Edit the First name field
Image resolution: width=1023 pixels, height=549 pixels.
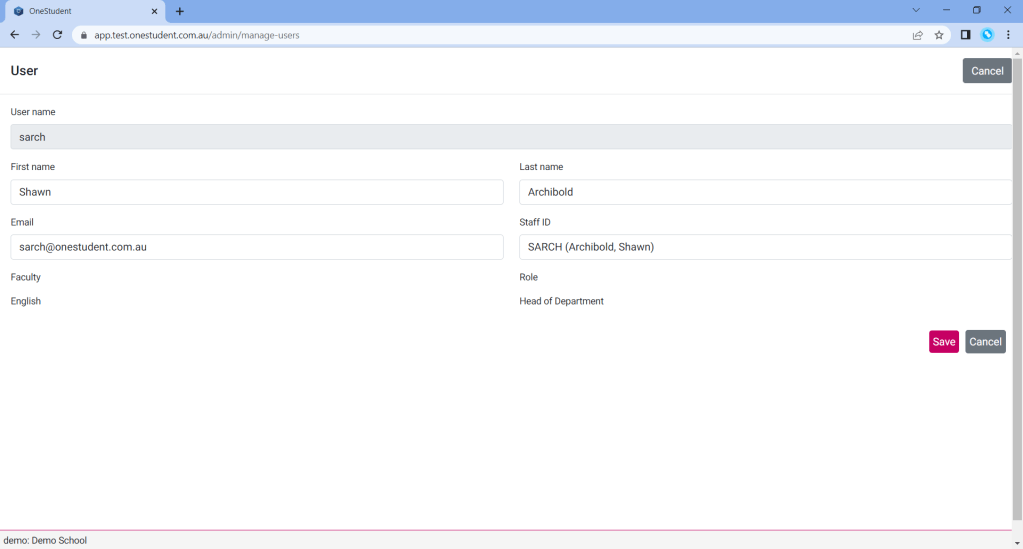point(257,192)
